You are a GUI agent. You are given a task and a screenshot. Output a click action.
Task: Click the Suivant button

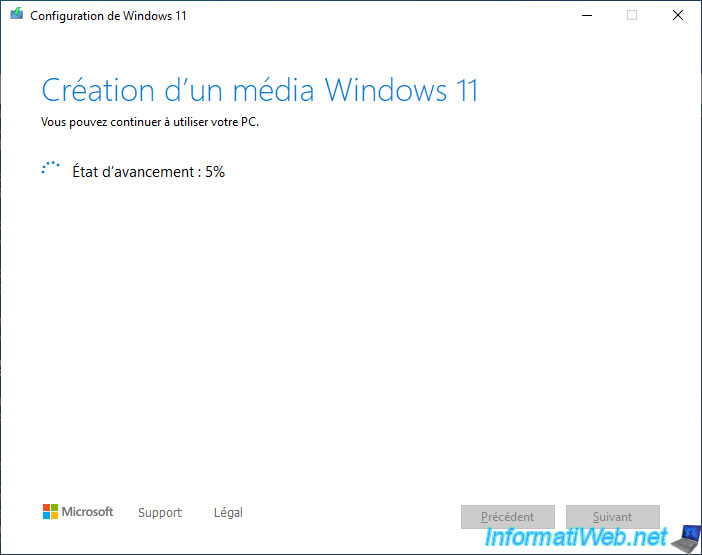[612, 517]
